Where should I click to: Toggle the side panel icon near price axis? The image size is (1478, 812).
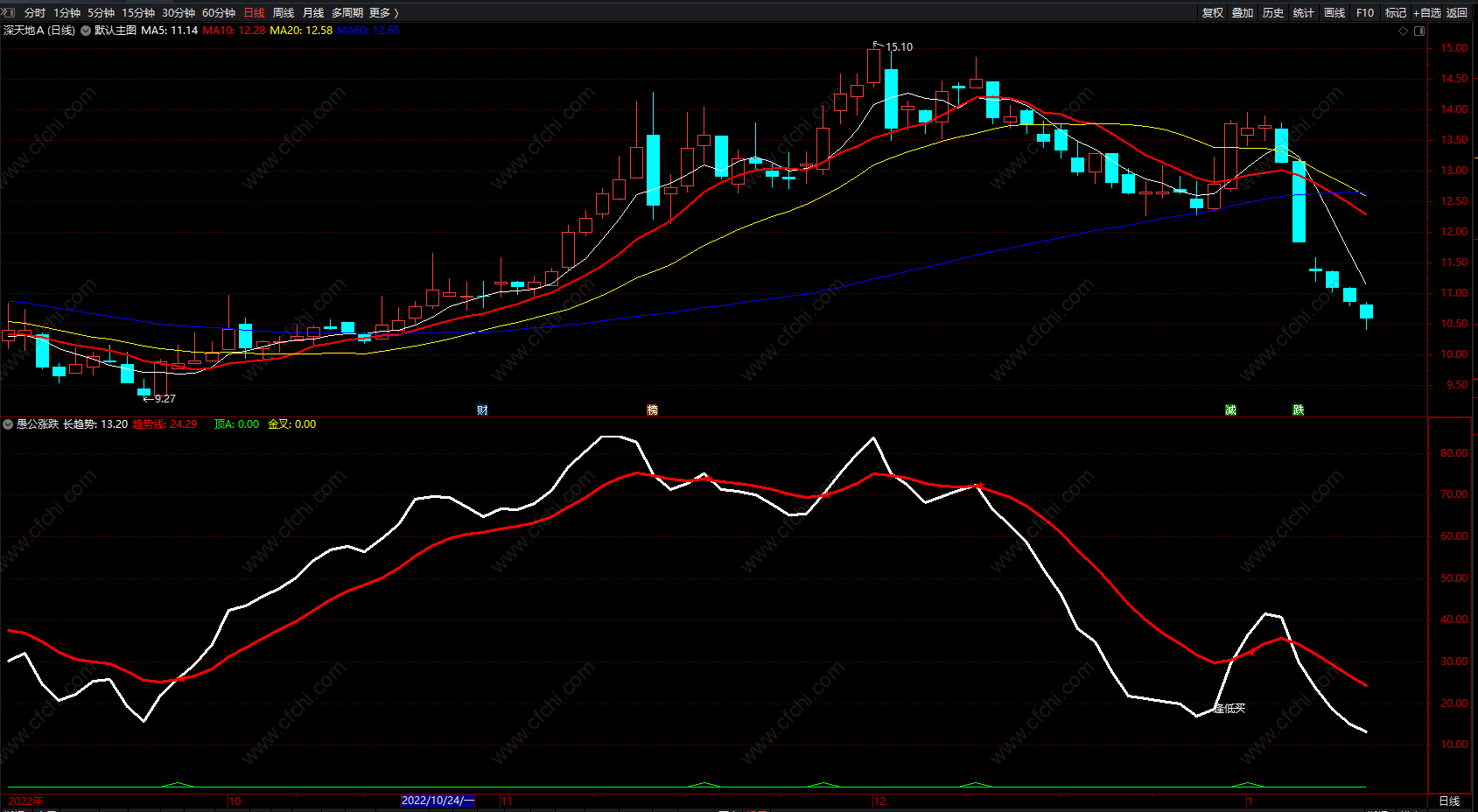[x=1419, y=31]
